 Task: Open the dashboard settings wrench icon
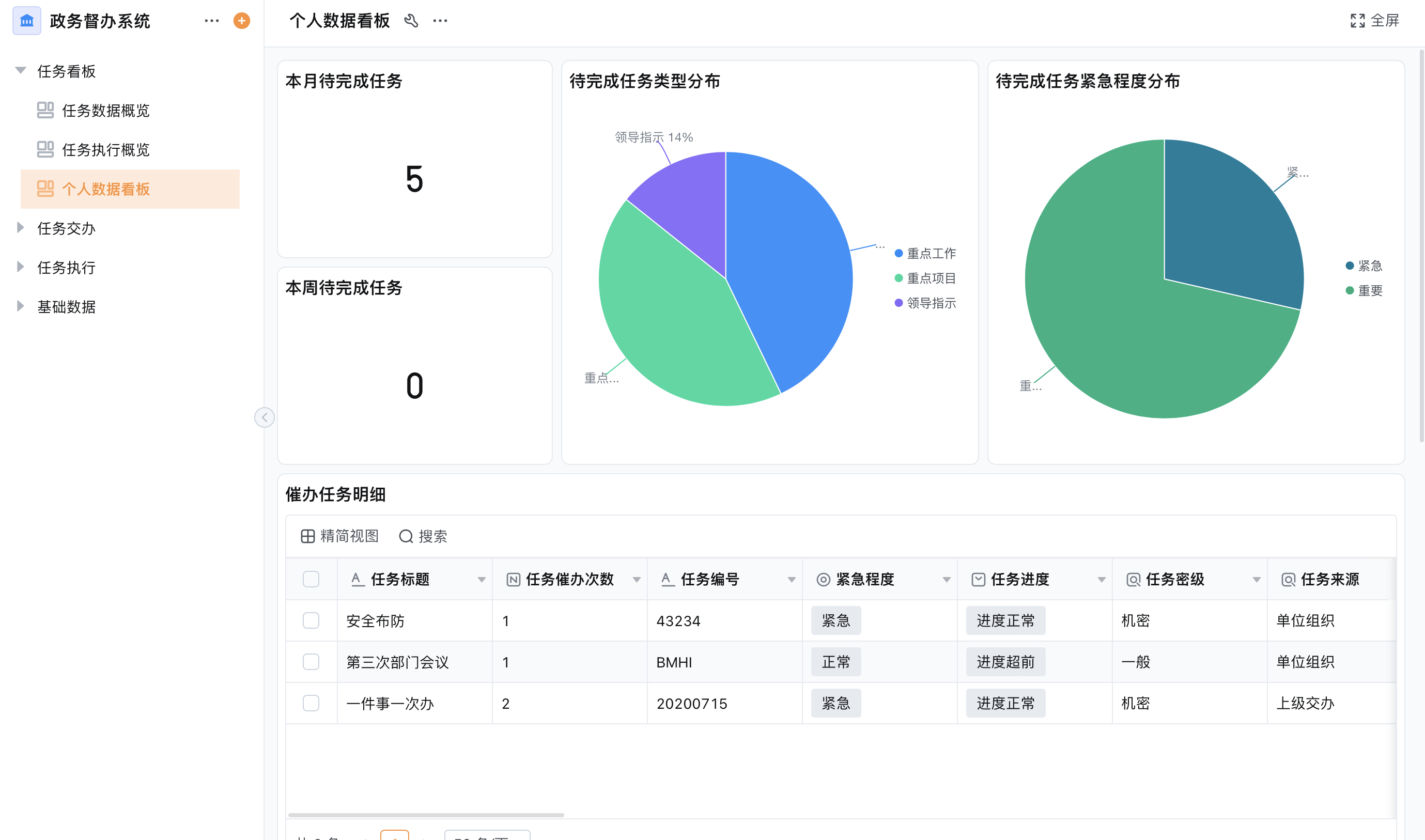pyautogui.click(x=411, y=21)
